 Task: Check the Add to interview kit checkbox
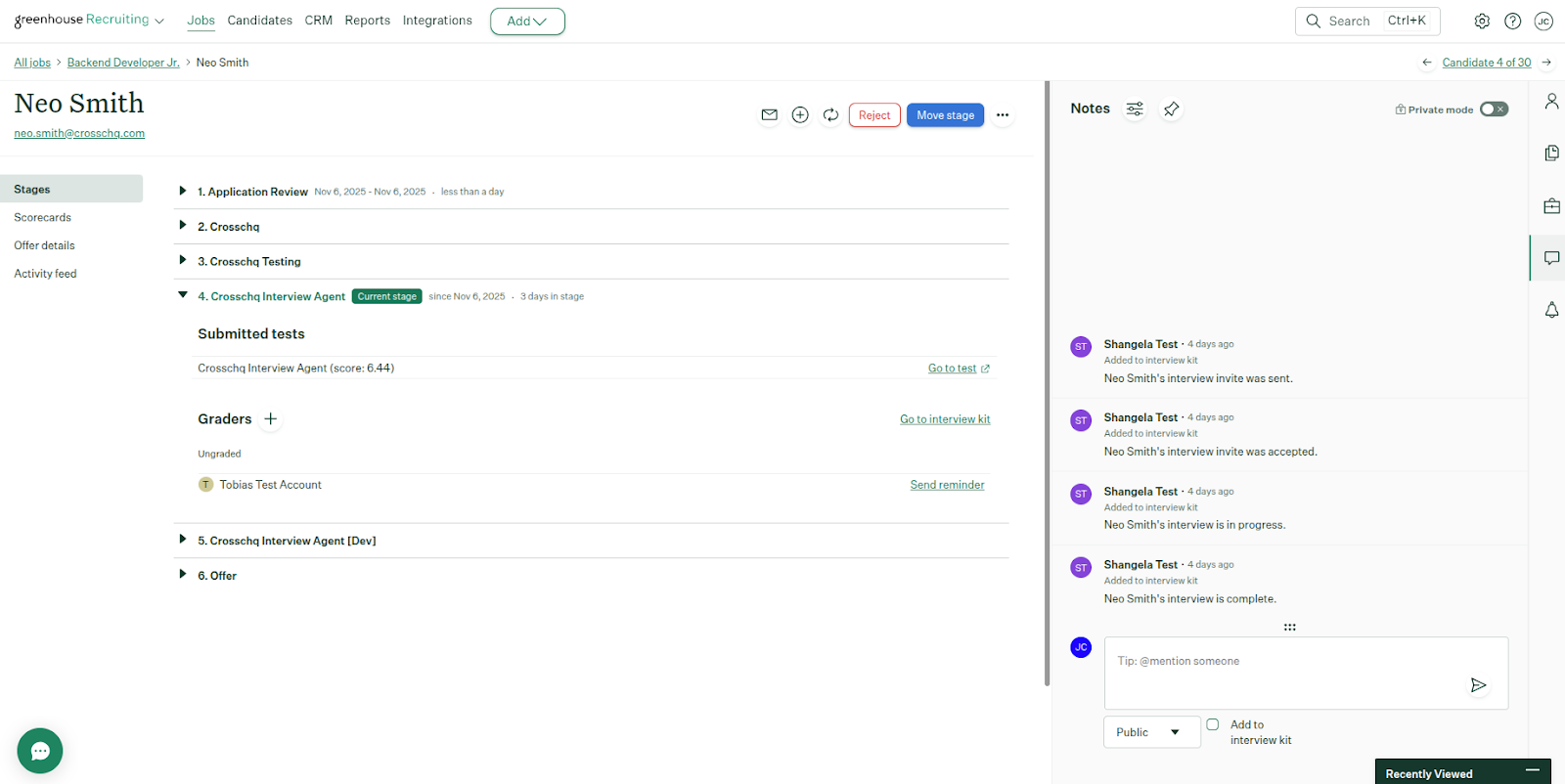tap(1213, 724)
